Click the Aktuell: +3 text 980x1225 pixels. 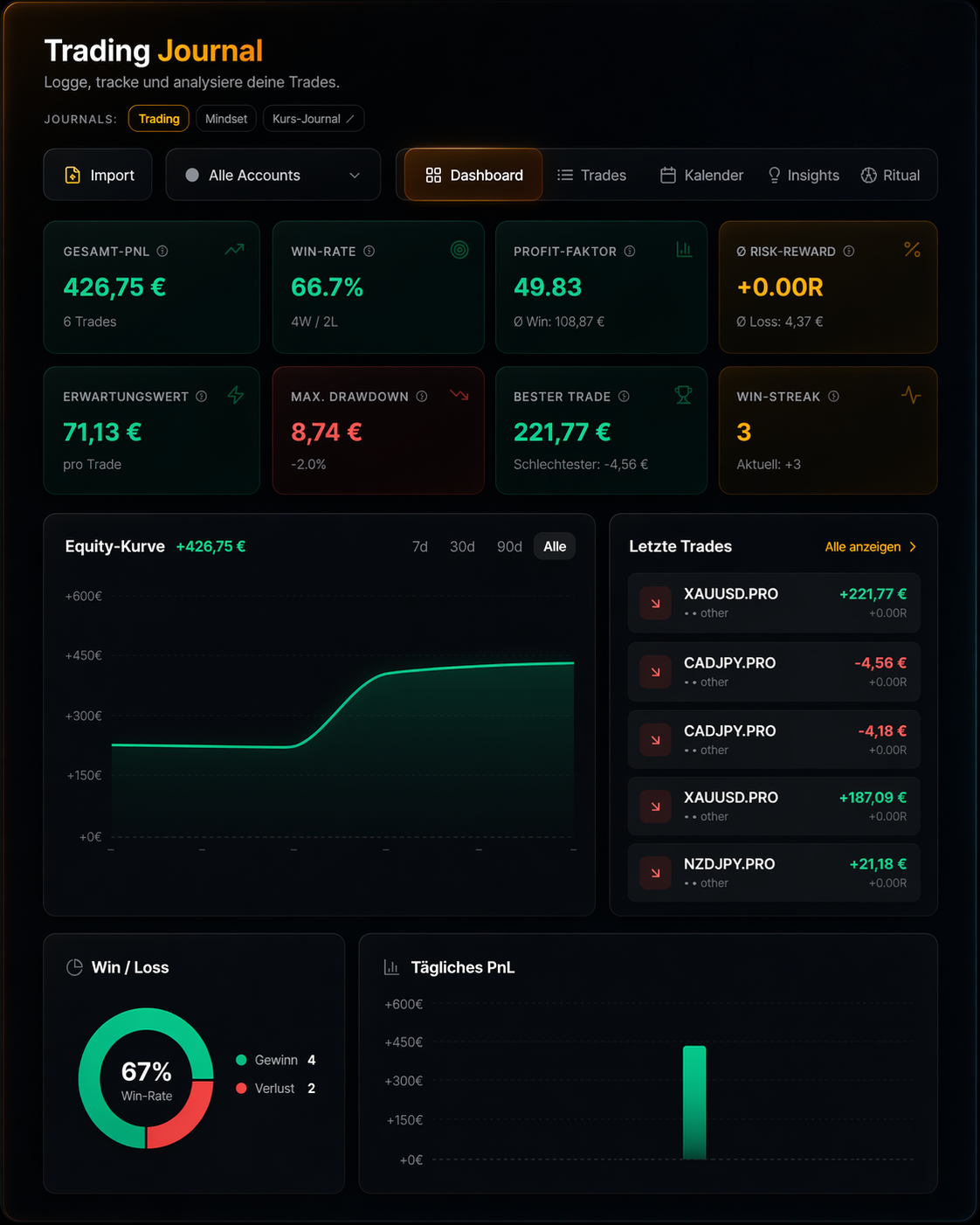tap(769, 464)
